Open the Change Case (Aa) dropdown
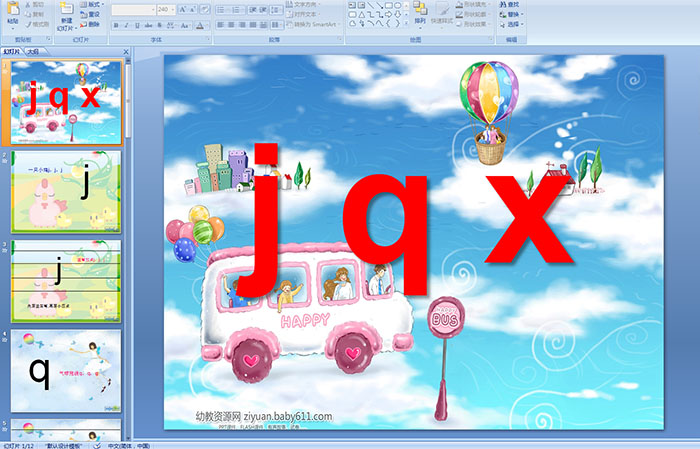 (185, 25)
